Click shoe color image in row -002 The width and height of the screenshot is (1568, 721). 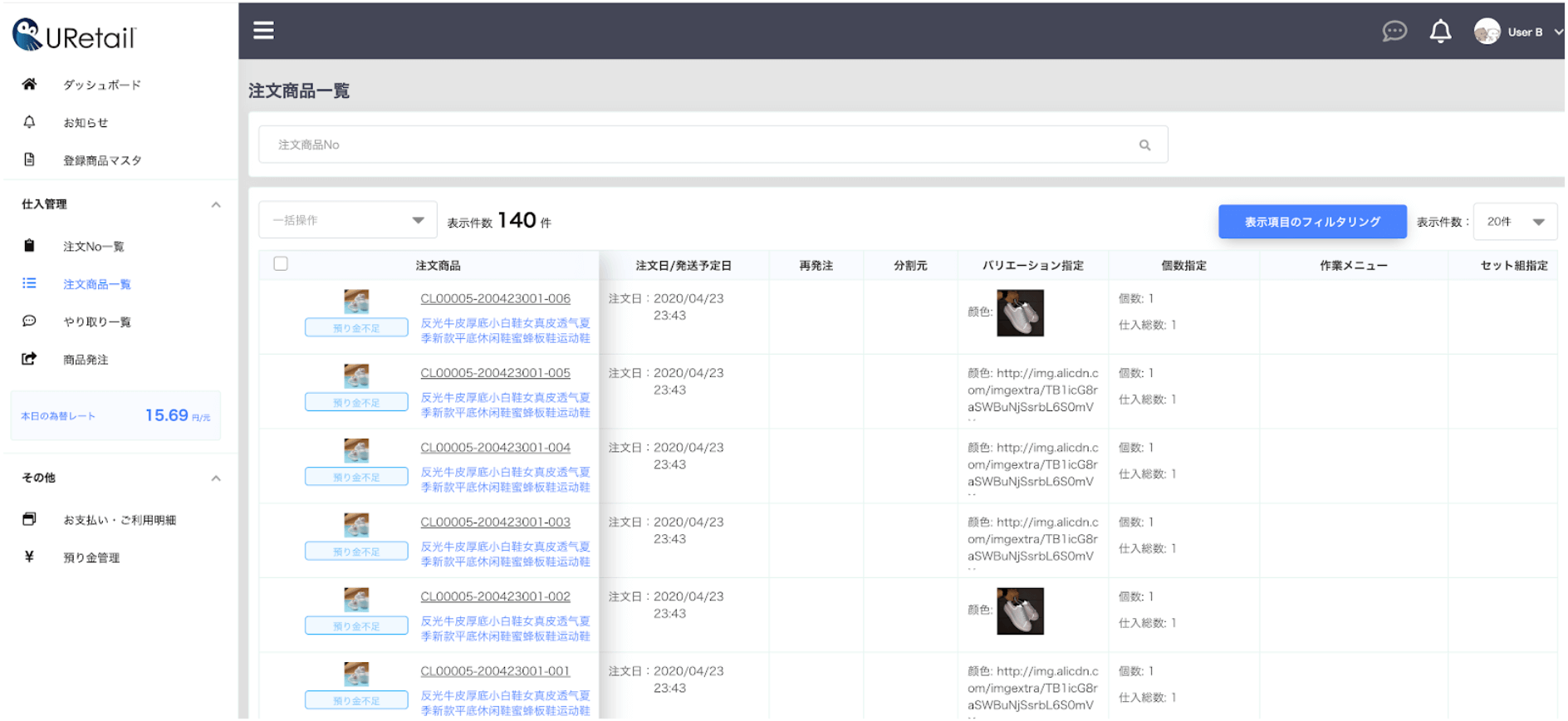[1020, 611]
